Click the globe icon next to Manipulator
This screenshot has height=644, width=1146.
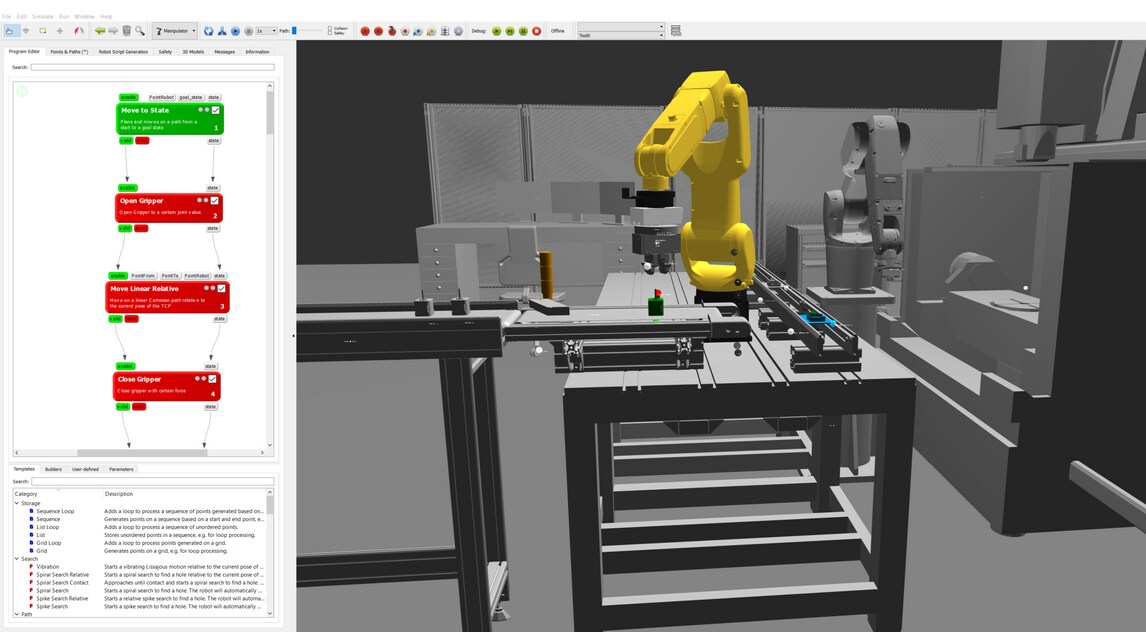pyautogui.click(x=208, y=31)
